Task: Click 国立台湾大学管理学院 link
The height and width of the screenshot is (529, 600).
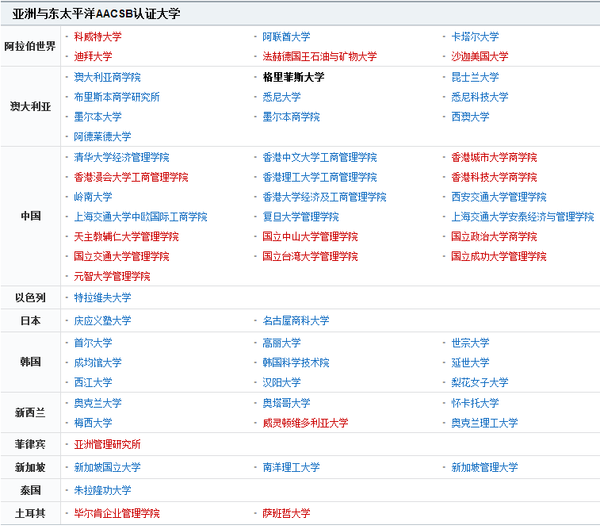Action: click(x=310, y=257)
